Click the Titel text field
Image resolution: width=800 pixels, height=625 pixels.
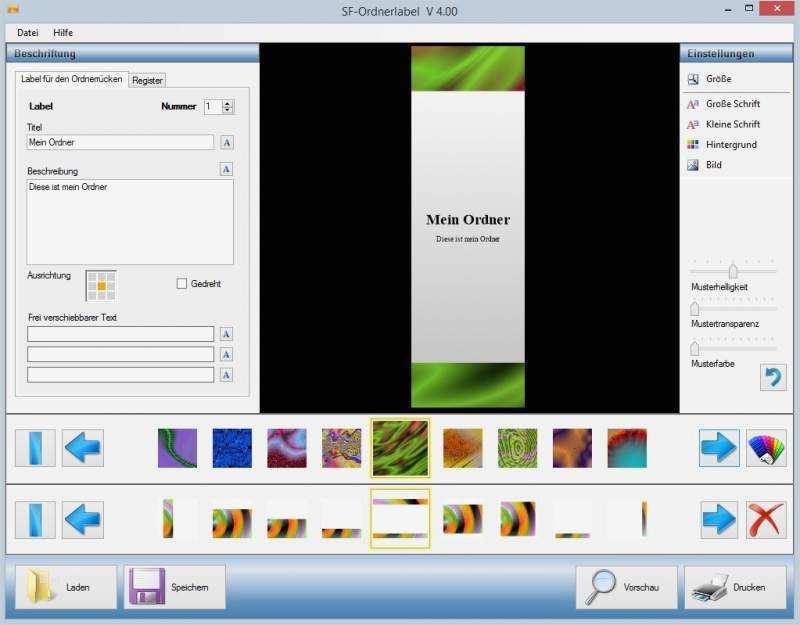(120, 142)
